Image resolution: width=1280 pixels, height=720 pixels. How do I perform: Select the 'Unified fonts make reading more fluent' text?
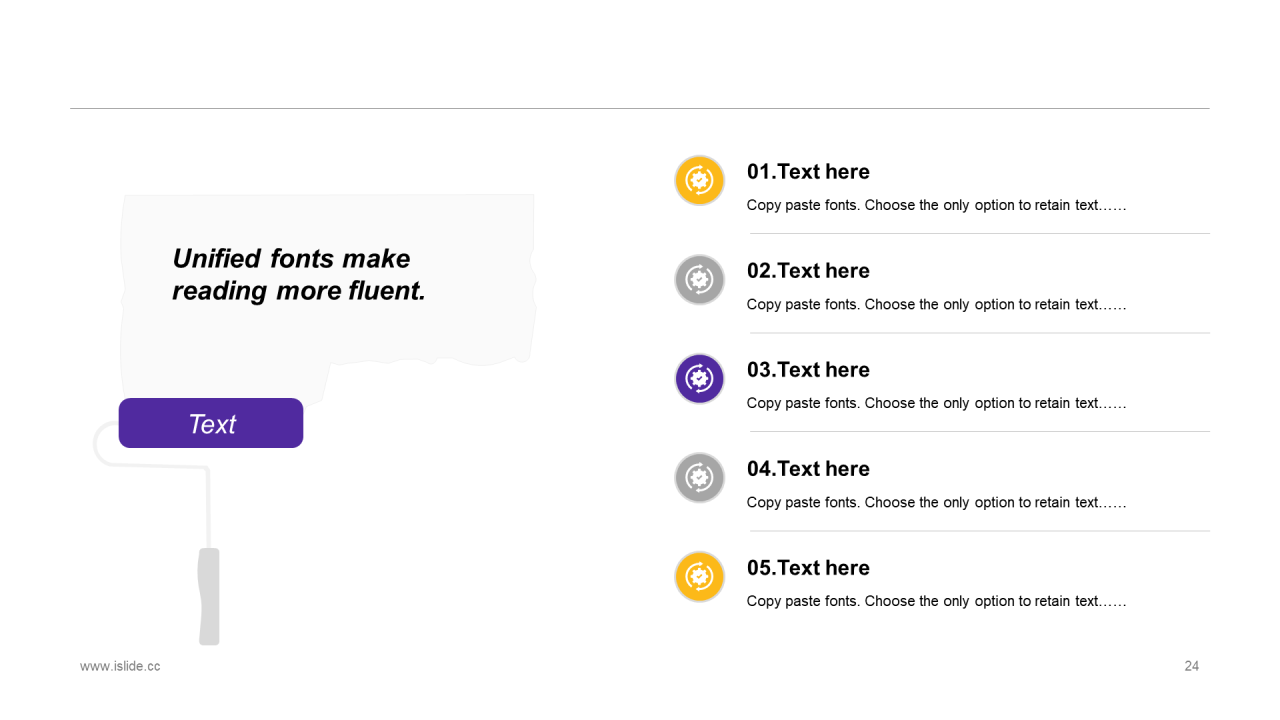pyautogui.click(x=298, y=274)
